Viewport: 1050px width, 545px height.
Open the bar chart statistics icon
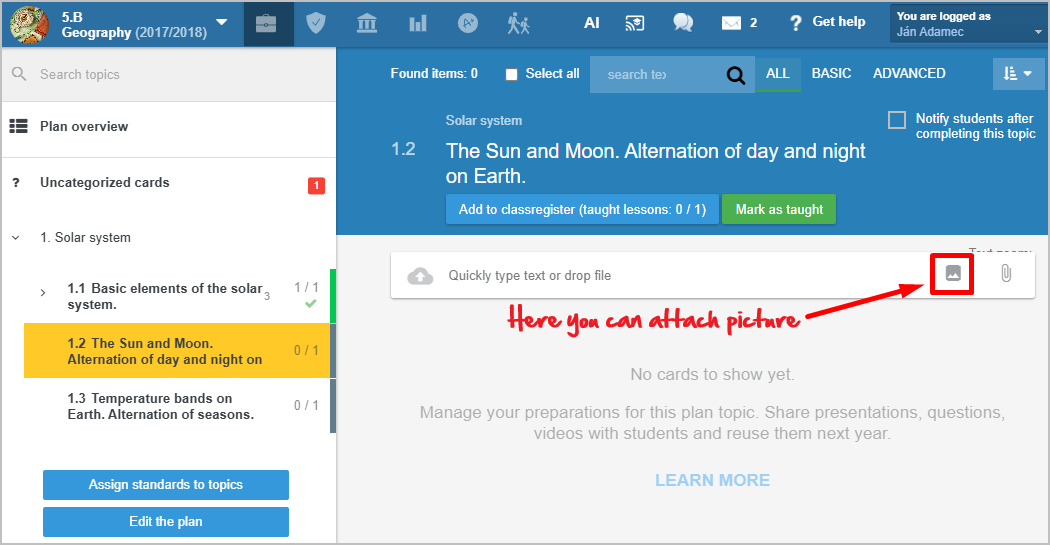(x=417, y=23)
